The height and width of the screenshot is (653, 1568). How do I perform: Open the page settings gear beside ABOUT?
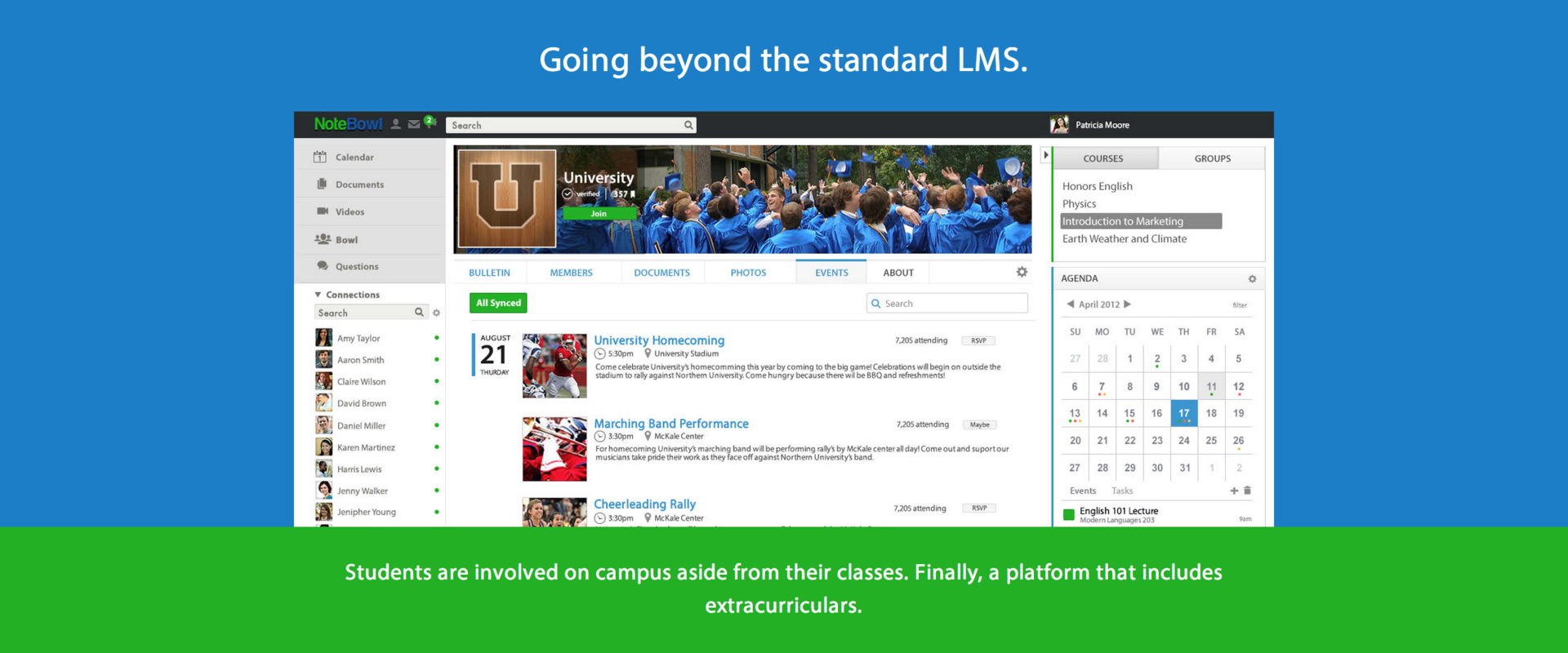(x=1022, y=272)
